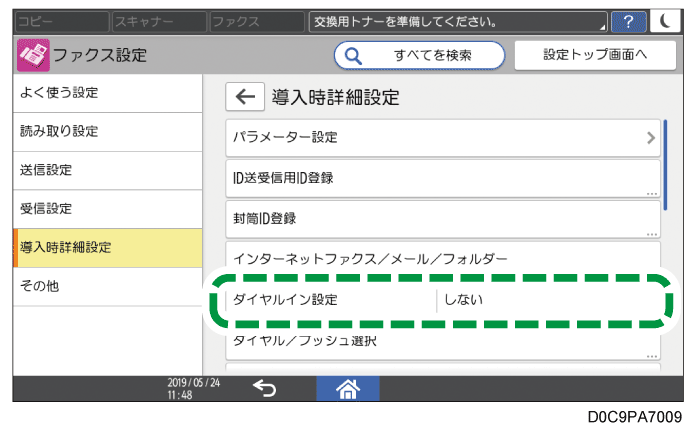691x427 pixels.
Task: Select よく使う設定 in the sidebar
Action: 100,93
